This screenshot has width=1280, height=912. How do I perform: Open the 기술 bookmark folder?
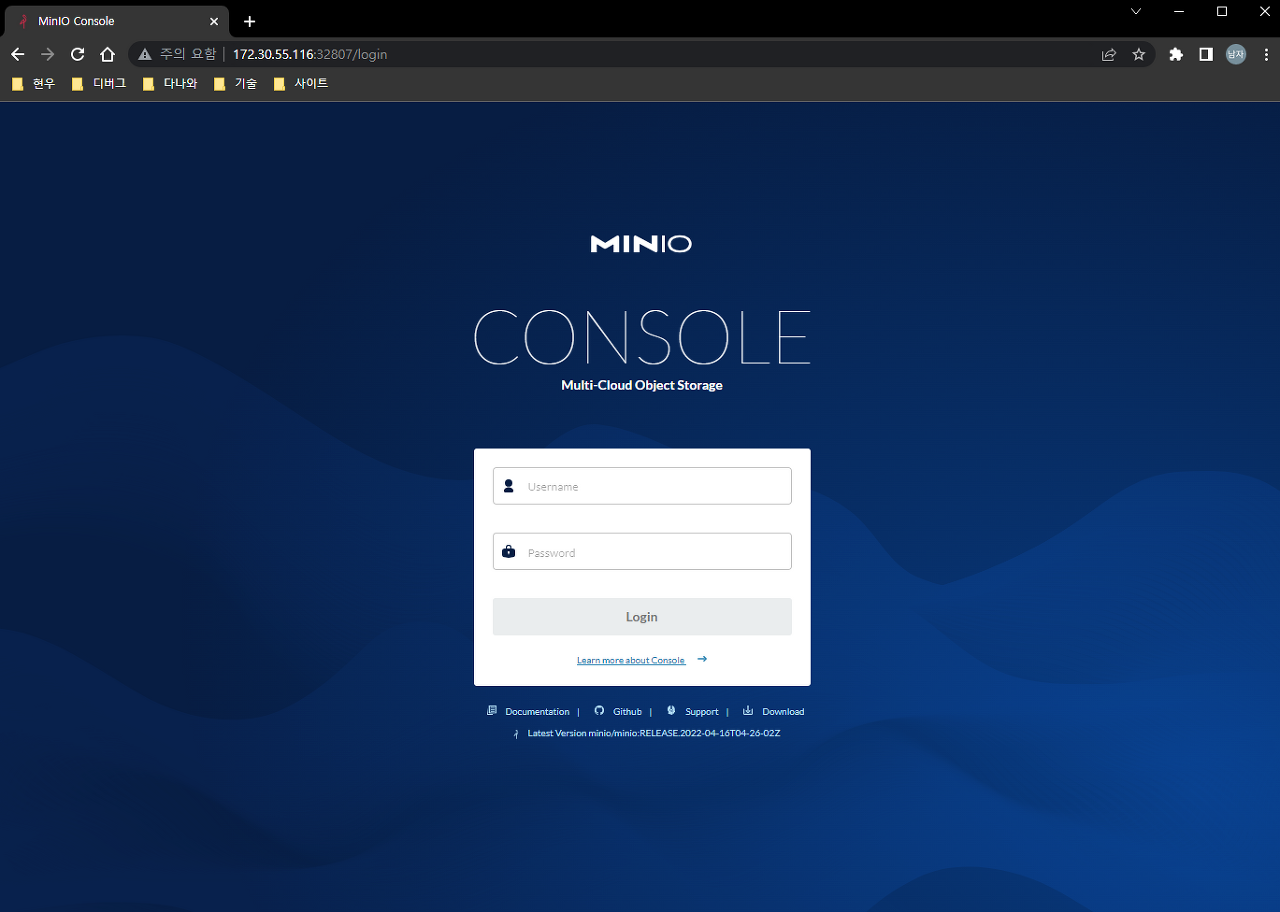[236, 84]
